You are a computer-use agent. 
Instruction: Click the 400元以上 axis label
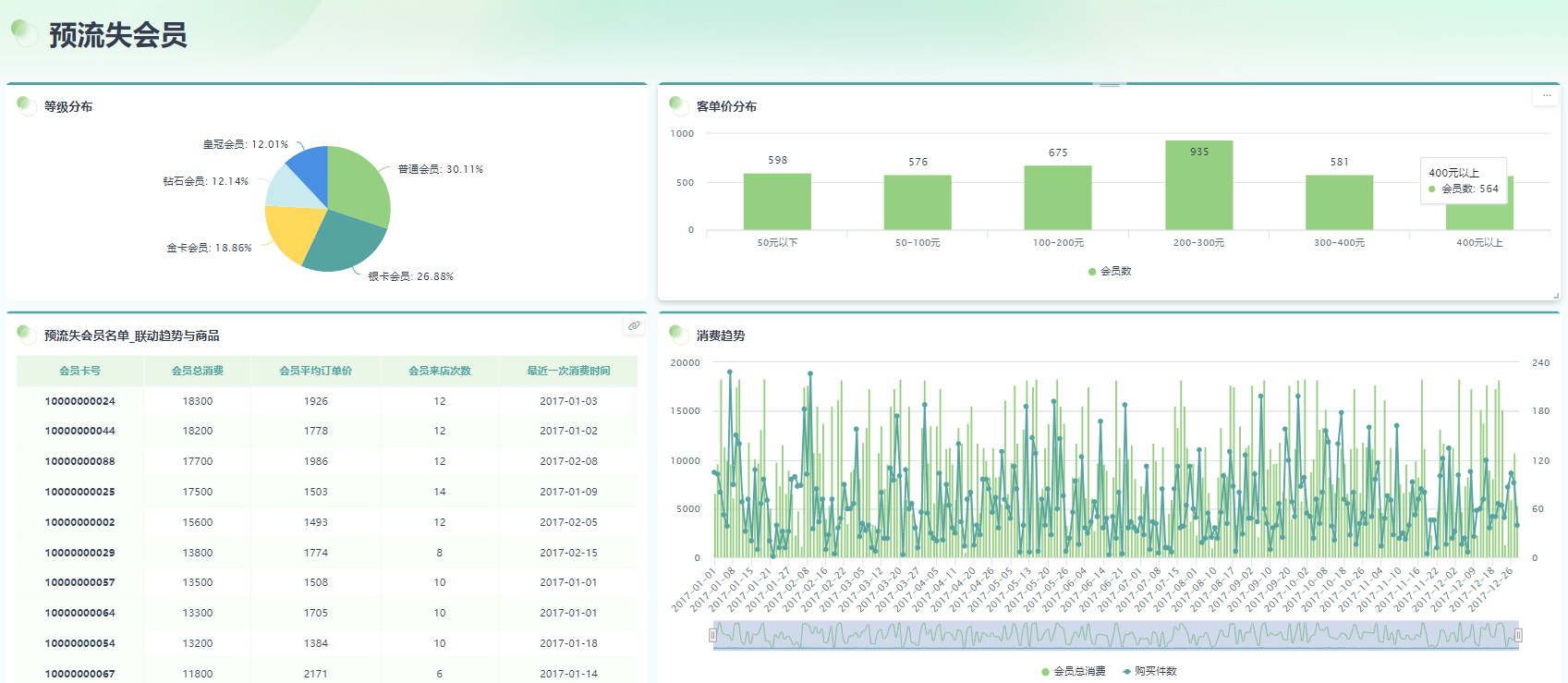tap(1479, 243)
